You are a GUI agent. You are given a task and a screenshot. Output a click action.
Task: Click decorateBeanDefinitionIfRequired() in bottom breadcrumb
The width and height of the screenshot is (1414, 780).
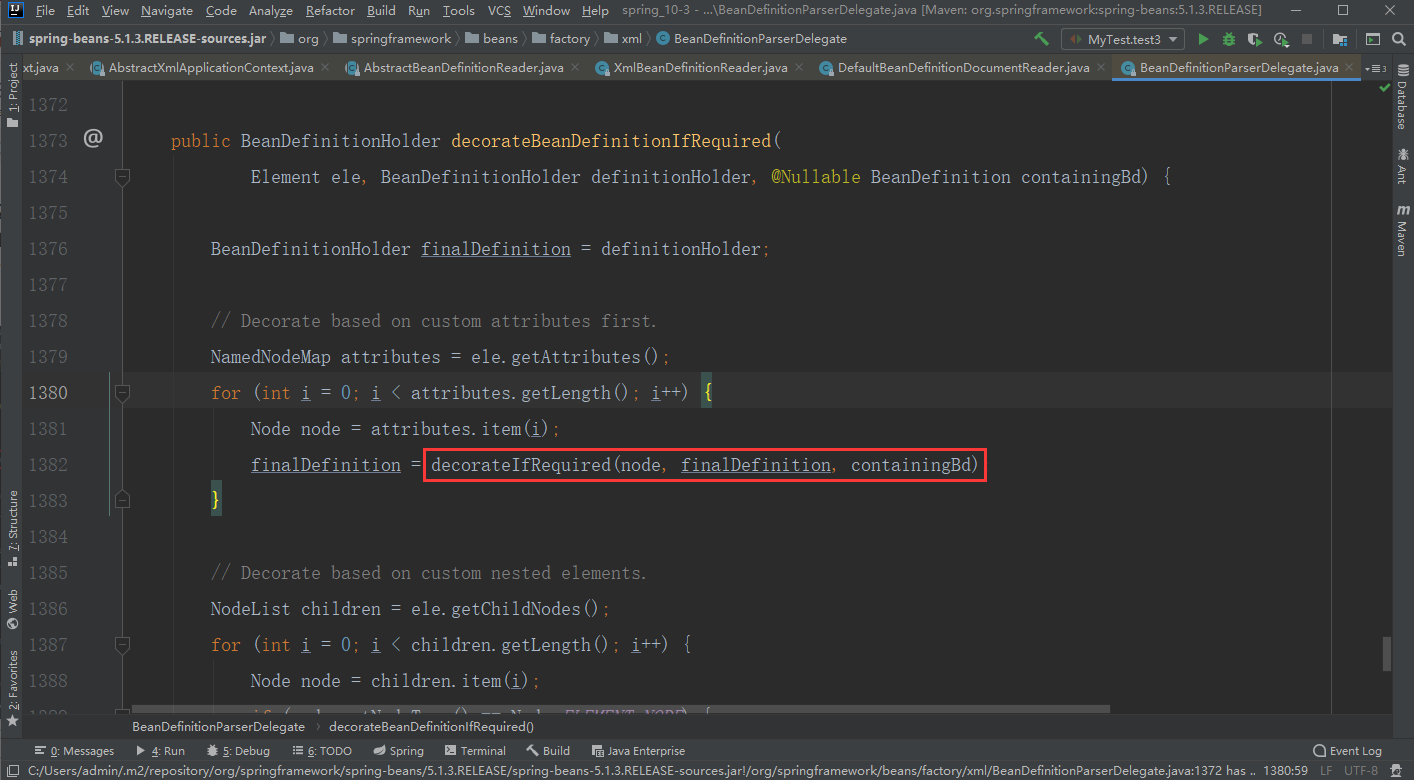pos(431,727)
